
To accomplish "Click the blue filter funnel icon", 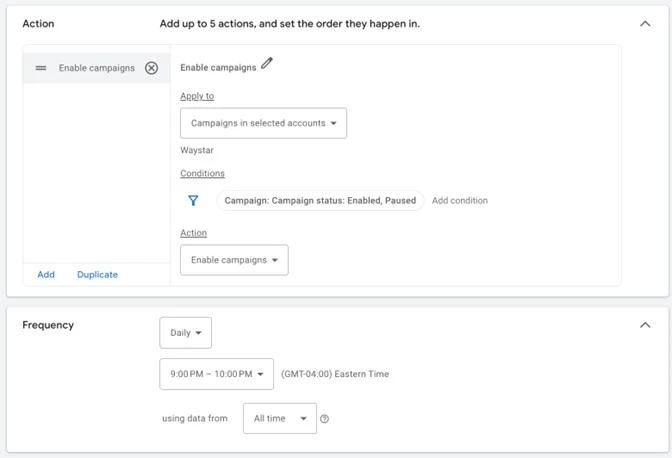I will [x=193, y=201].
